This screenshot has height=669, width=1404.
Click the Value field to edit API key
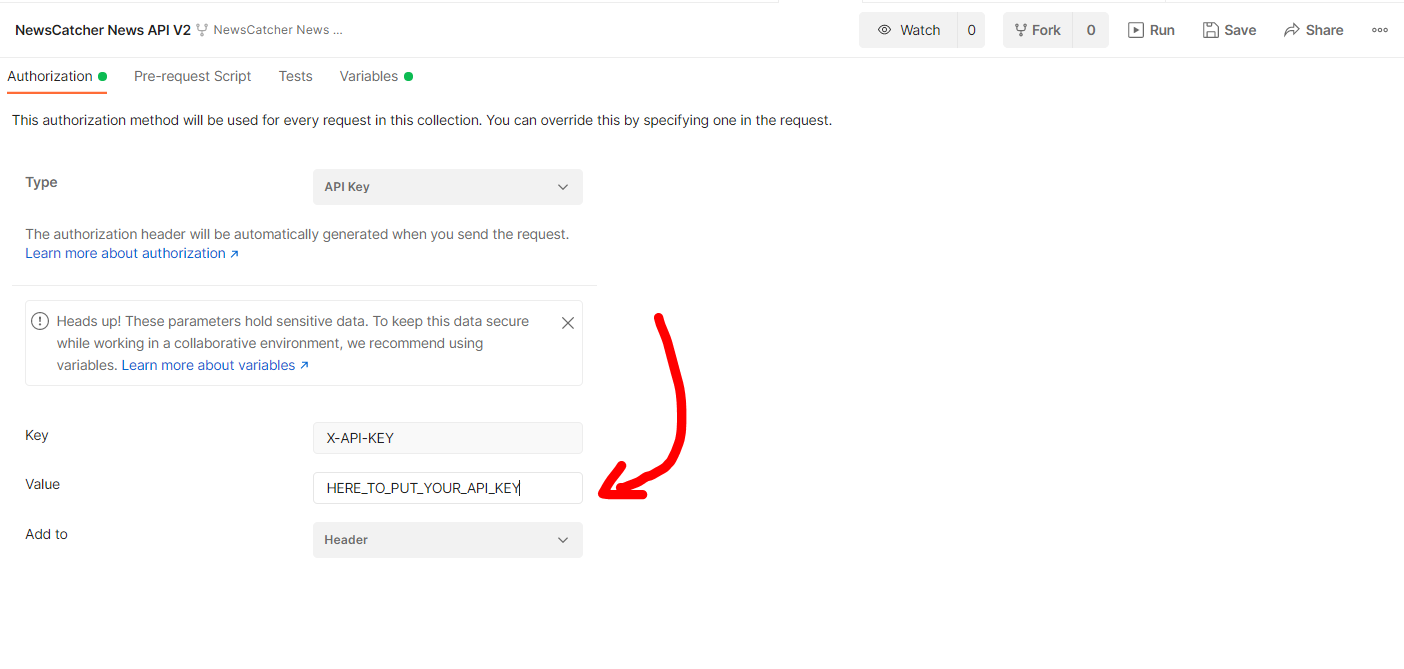[448, 488]
